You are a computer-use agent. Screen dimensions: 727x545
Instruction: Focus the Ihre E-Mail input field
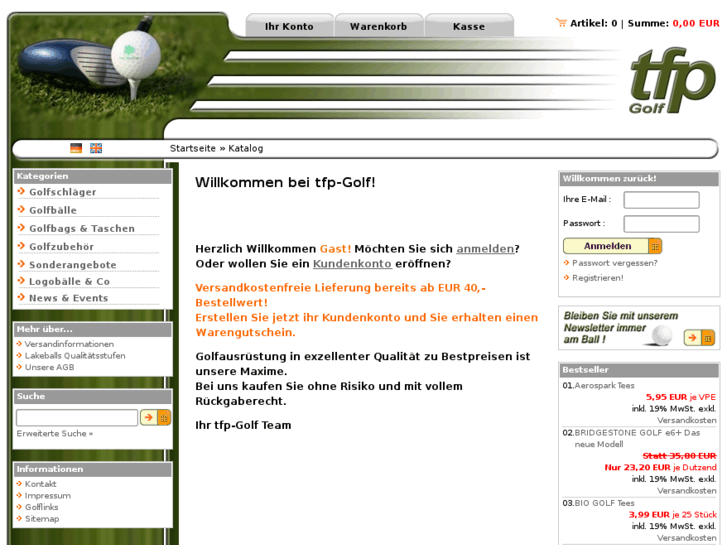[661, 200]
